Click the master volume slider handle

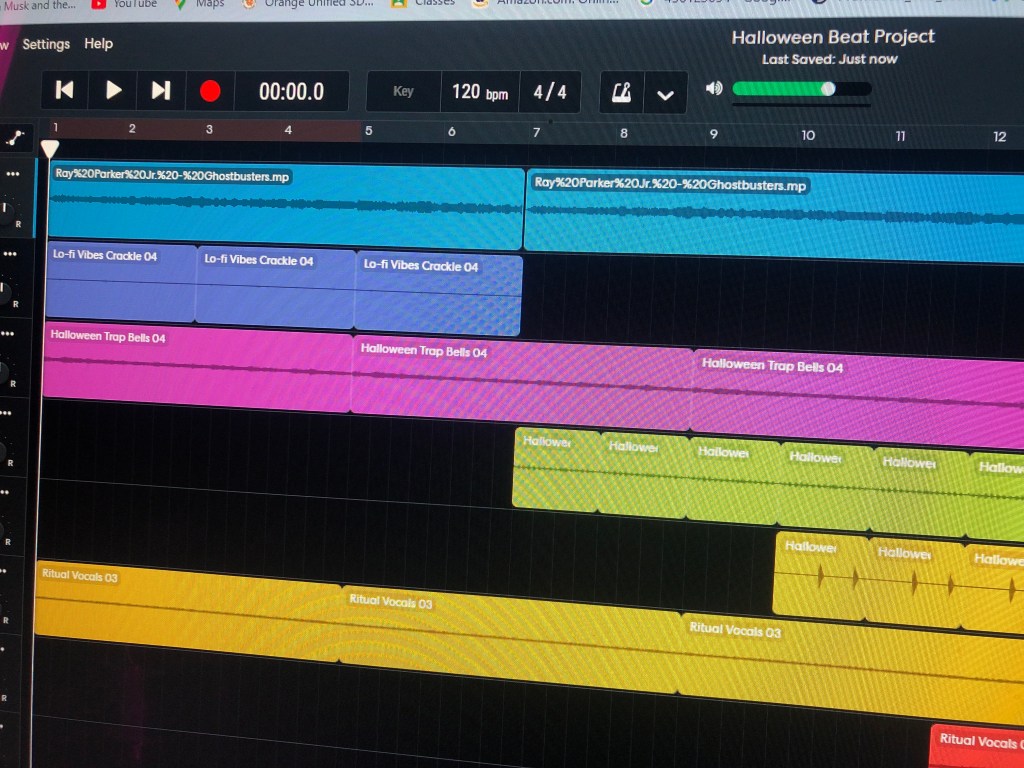pyautogui.click(x=828, y=89)
